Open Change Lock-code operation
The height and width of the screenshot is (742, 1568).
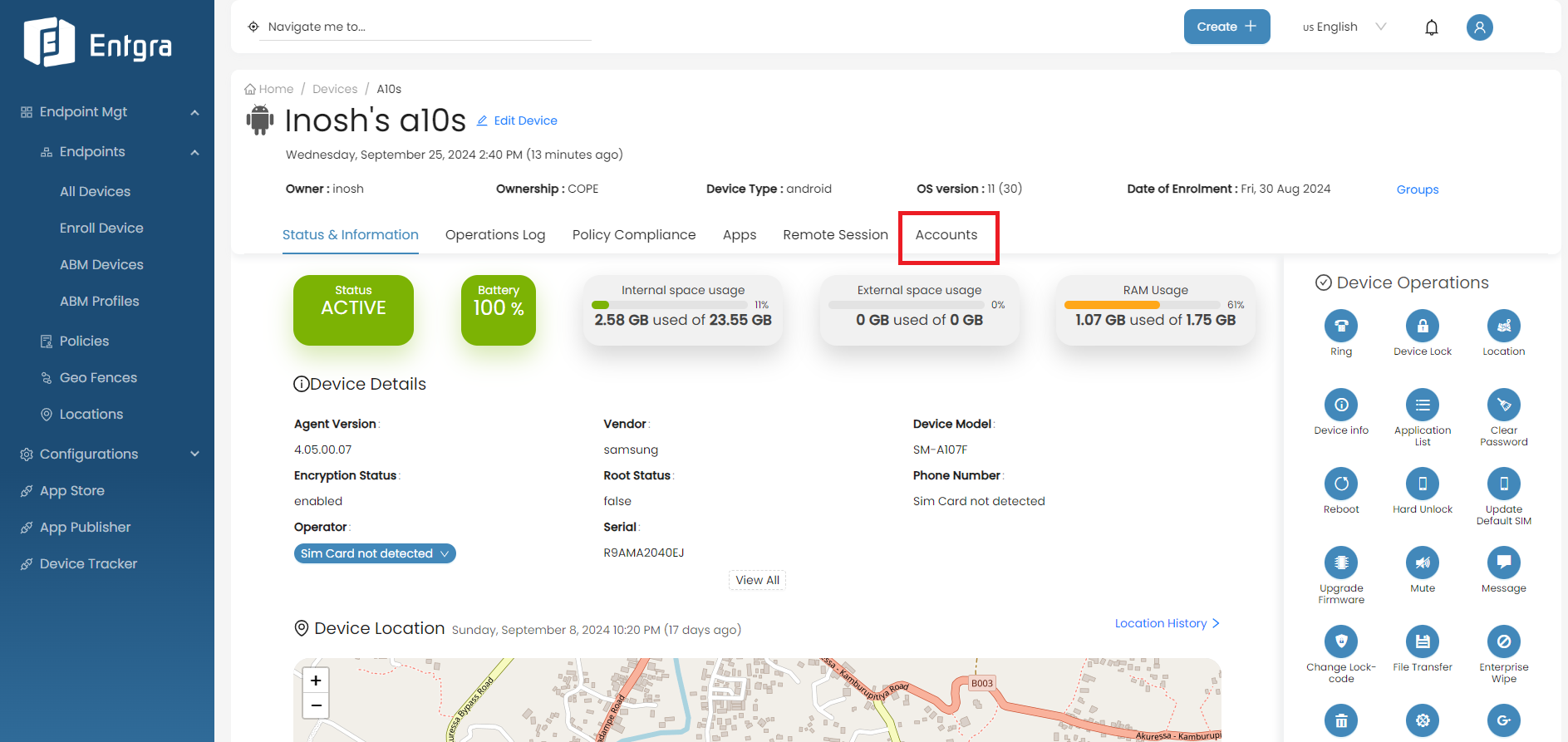[x=1341, y=641]
